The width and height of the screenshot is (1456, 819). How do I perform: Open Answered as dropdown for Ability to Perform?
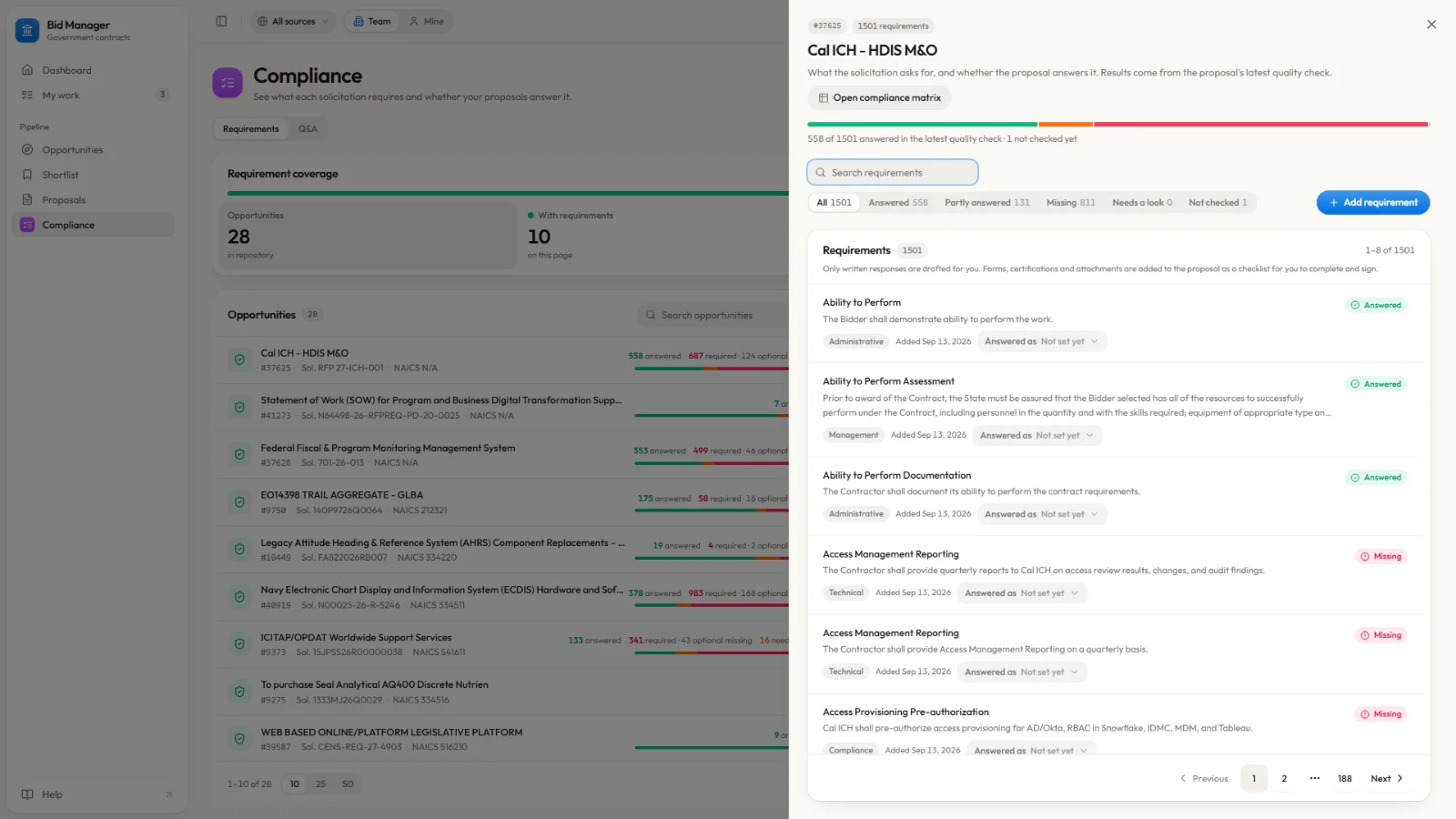pos(1042,341)
